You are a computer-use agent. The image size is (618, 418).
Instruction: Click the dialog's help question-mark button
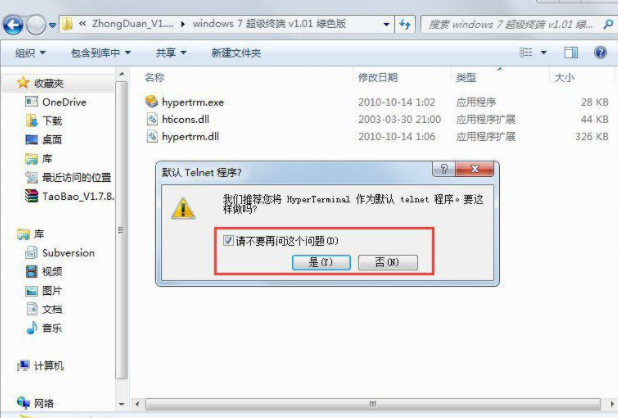click(x=444, y=169)
